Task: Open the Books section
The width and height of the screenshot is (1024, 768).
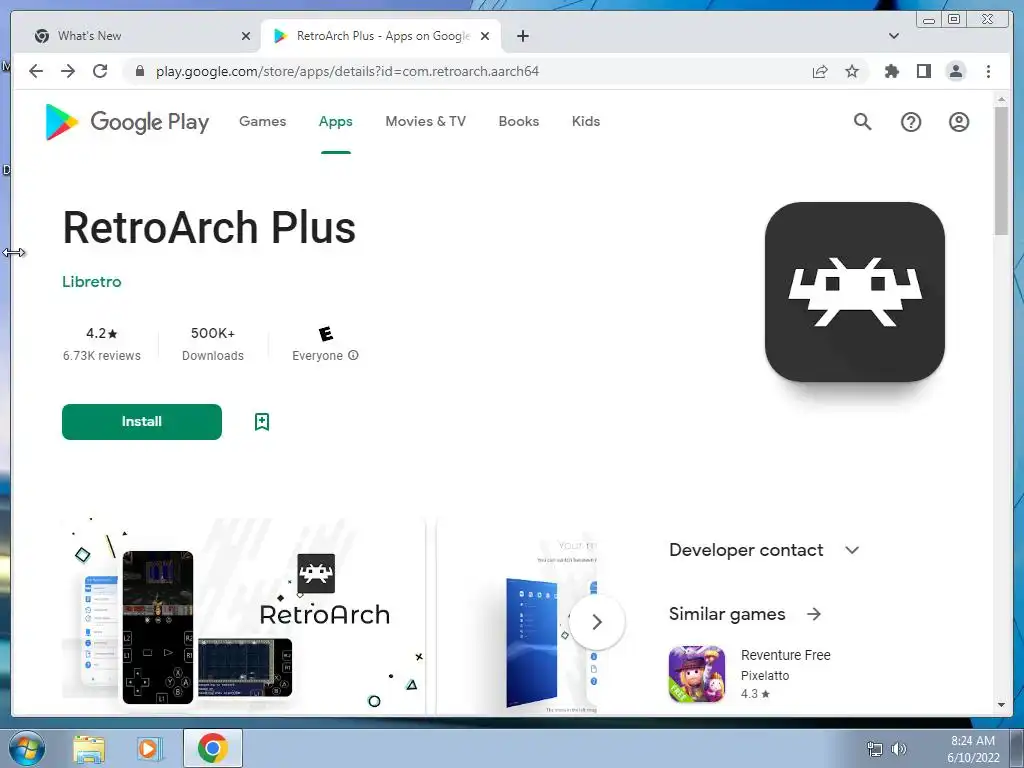Action: click(519, 121)
